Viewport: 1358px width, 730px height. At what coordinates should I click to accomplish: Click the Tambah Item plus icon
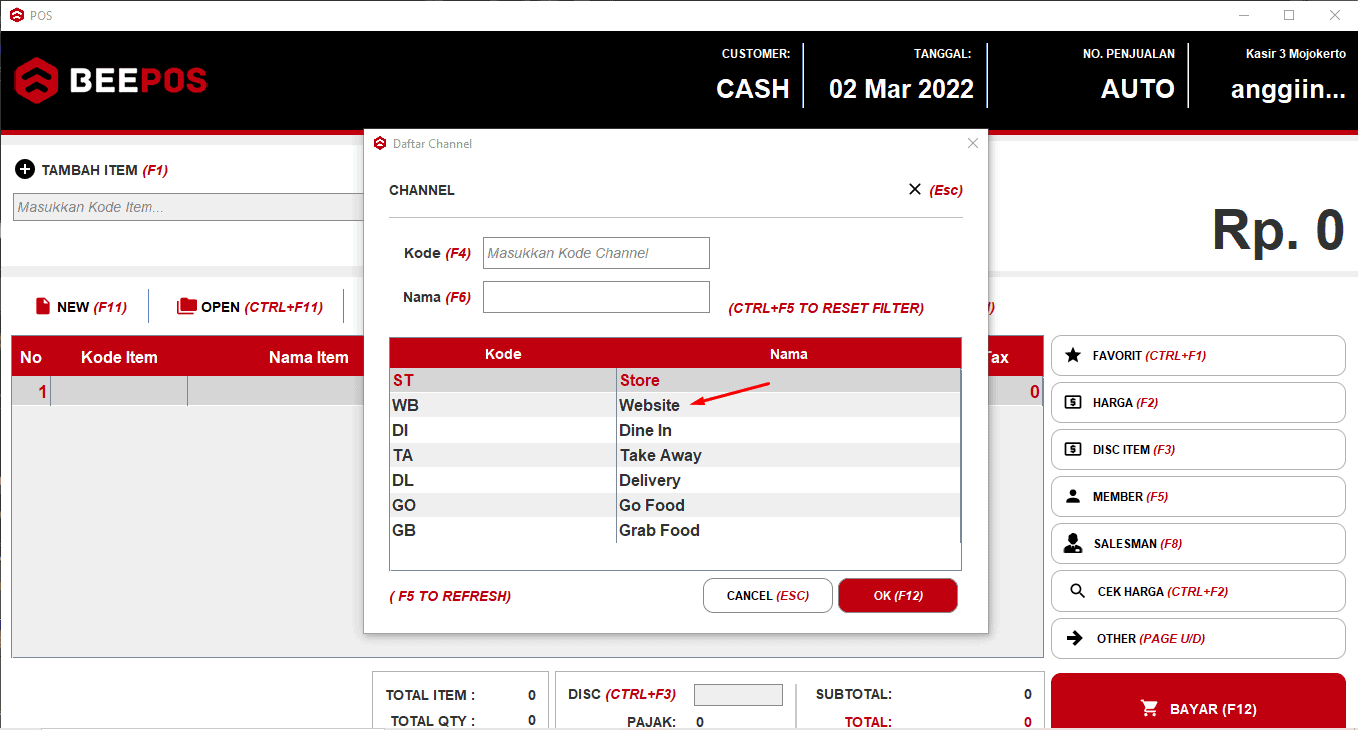point(25,170)
